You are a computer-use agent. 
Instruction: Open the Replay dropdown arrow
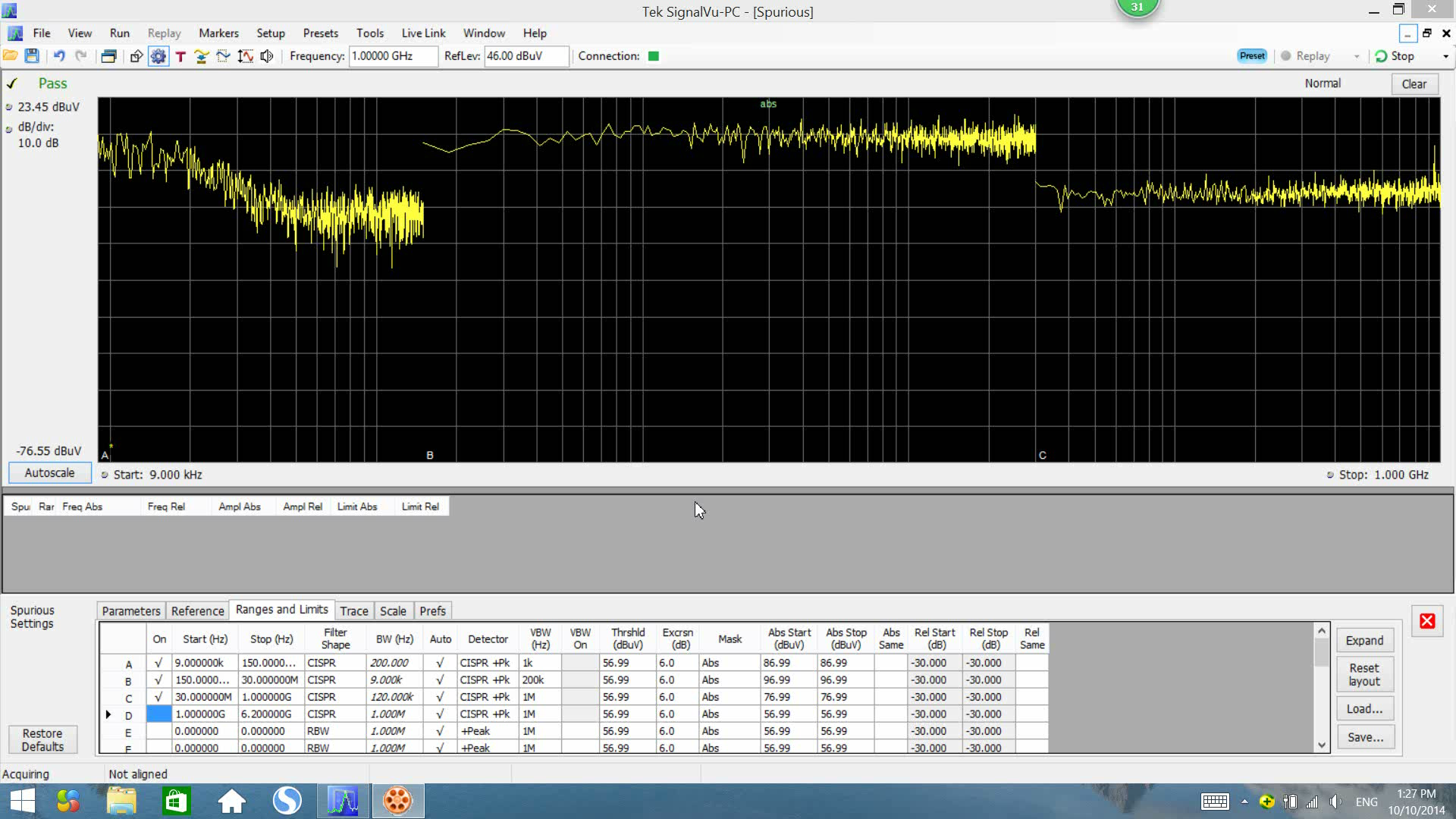click(x=1357, y=57)
